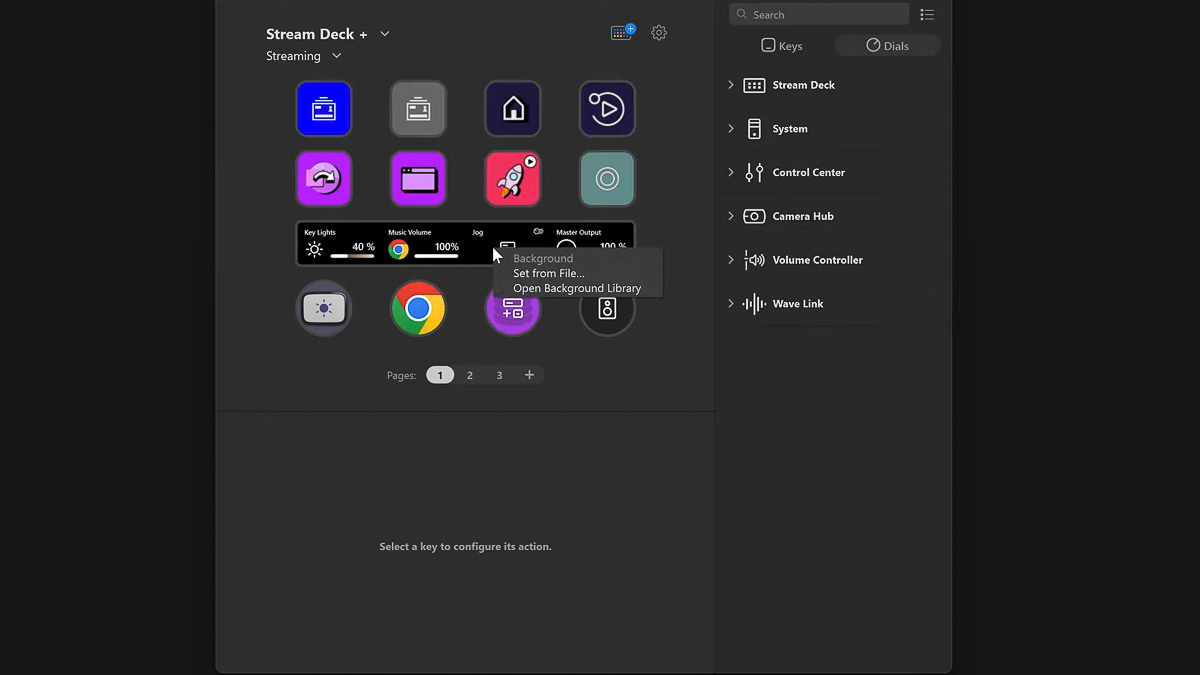The height and width of the screenshot is (675, 1200).
Task: Select the purple window icon key
Action: [x=418, y=179]
